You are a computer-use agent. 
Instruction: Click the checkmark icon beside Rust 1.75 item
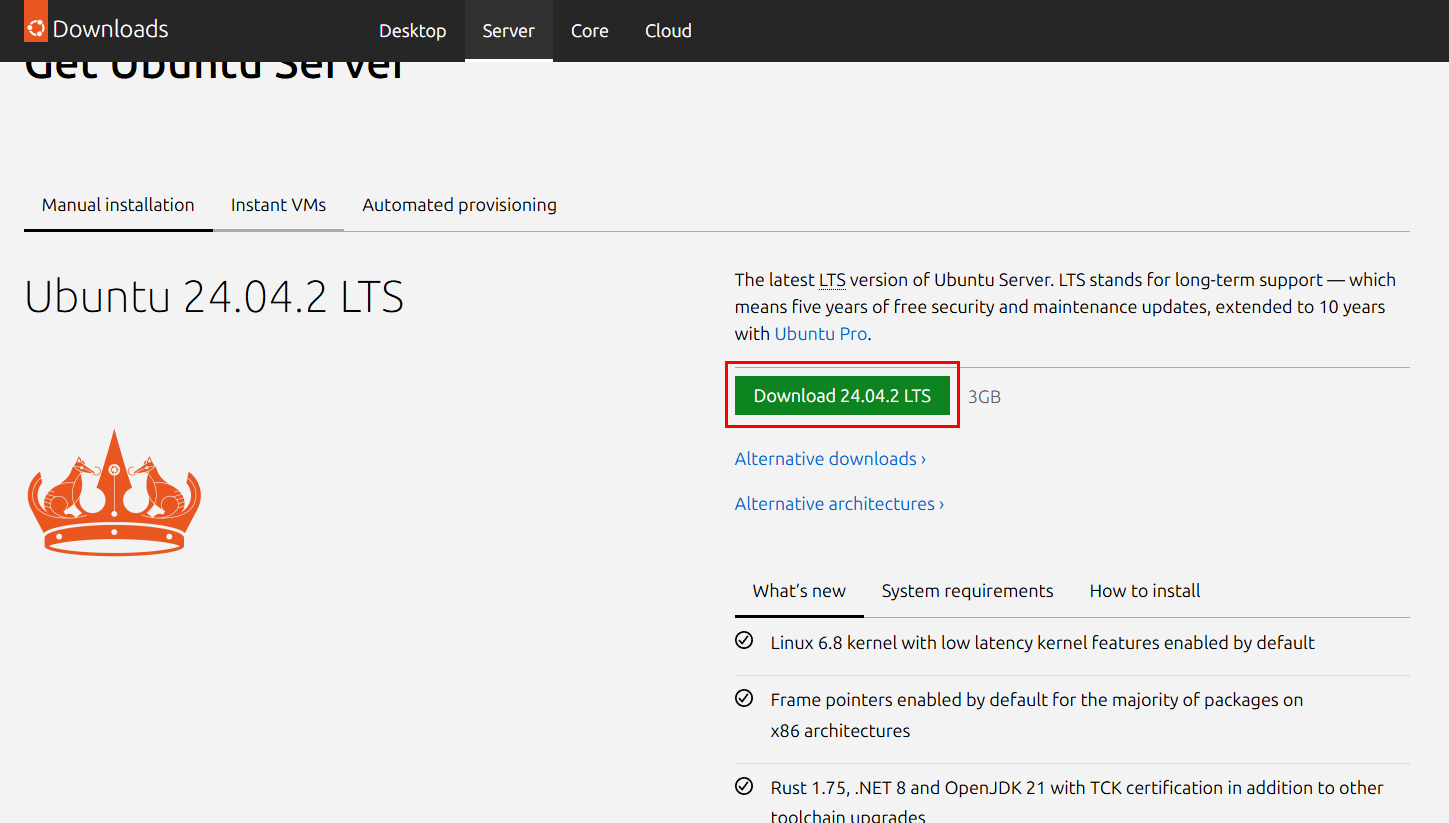tap(744, 786)
